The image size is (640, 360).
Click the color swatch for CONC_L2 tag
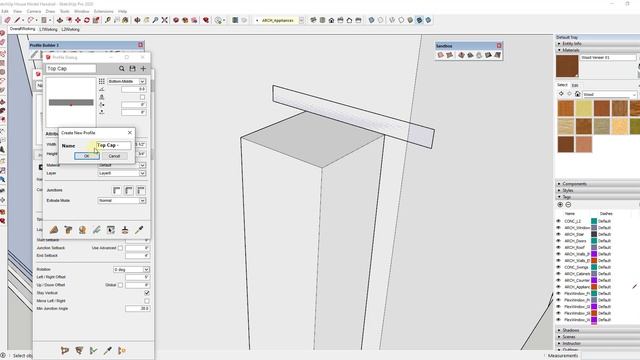tap(594, 221)
